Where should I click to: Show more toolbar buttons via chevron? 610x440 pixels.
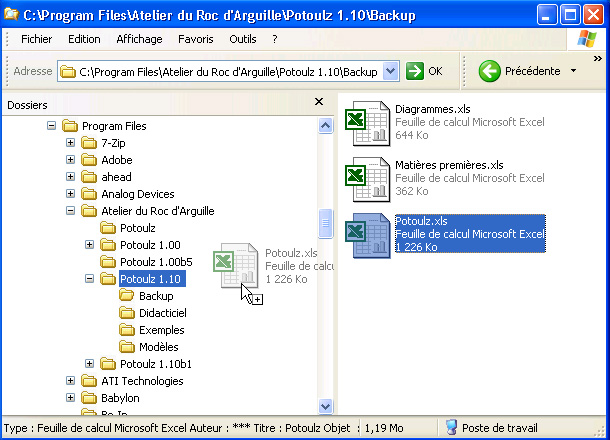(598, 58)
